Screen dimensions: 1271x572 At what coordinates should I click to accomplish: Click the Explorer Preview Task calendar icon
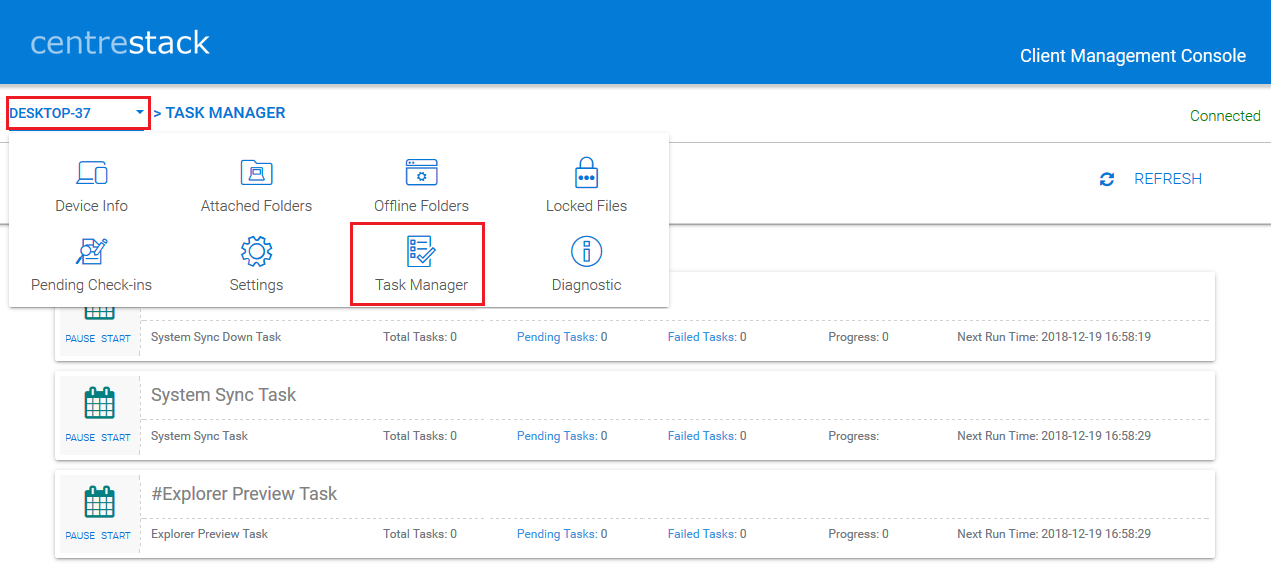(x=99, y=502)
